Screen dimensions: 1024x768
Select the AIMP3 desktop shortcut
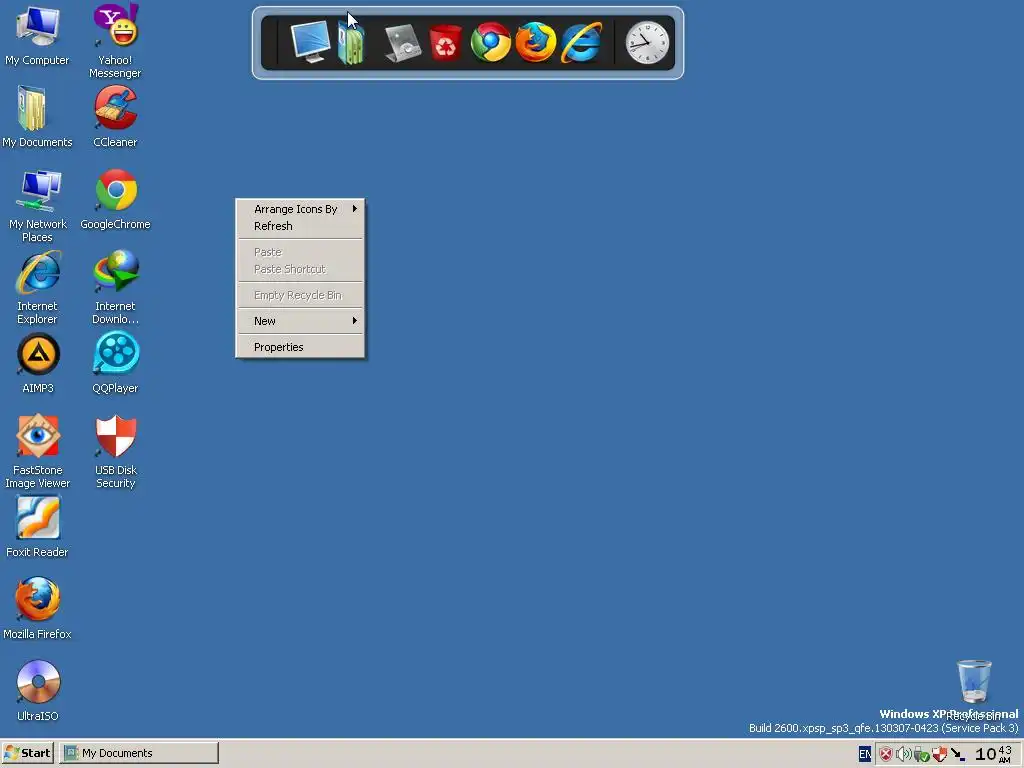(x=37, y=363)
